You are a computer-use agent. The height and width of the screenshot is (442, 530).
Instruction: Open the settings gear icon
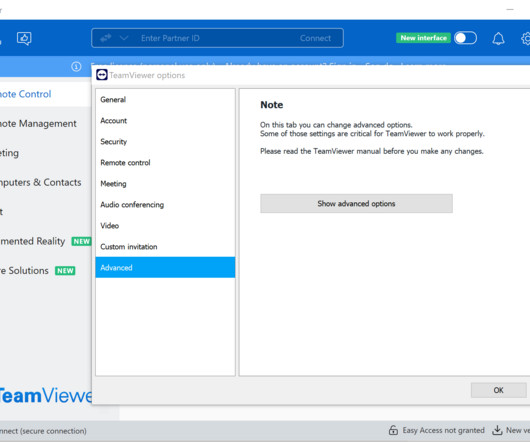pos(526,39)
